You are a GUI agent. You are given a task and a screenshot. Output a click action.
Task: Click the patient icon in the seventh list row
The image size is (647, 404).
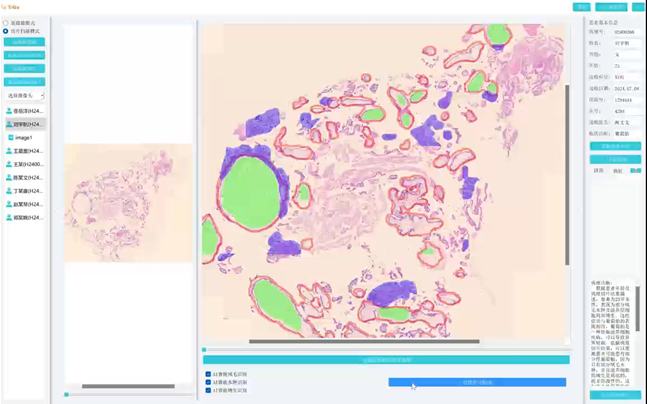9,191
